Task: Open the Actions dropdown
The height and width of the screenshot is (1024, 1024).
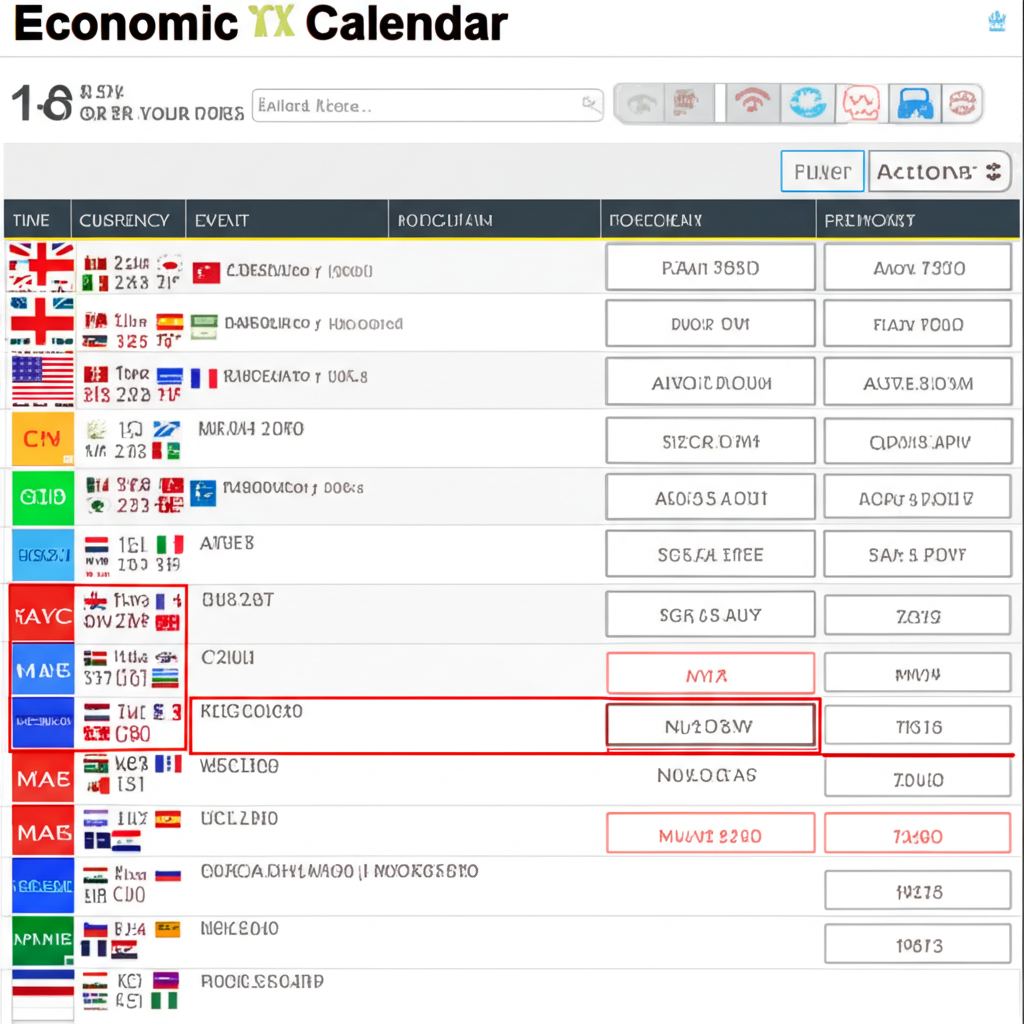Action: pyautogui.click(x=939, y=172)
